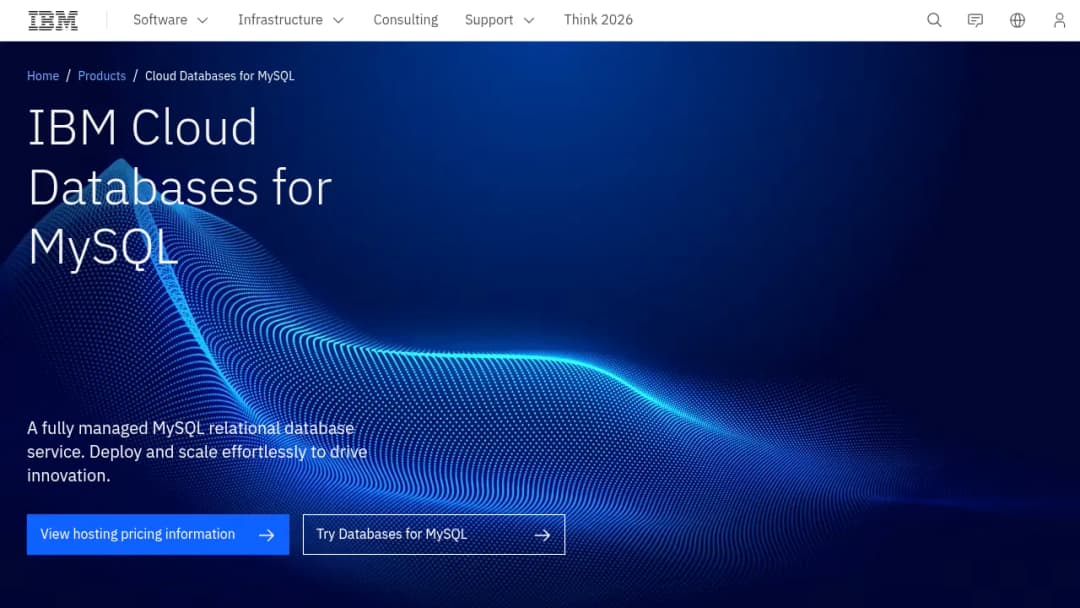Screen dimensions: 1080x608
Task: Click Try Databases for MySQL button
Action: (434, 534)
